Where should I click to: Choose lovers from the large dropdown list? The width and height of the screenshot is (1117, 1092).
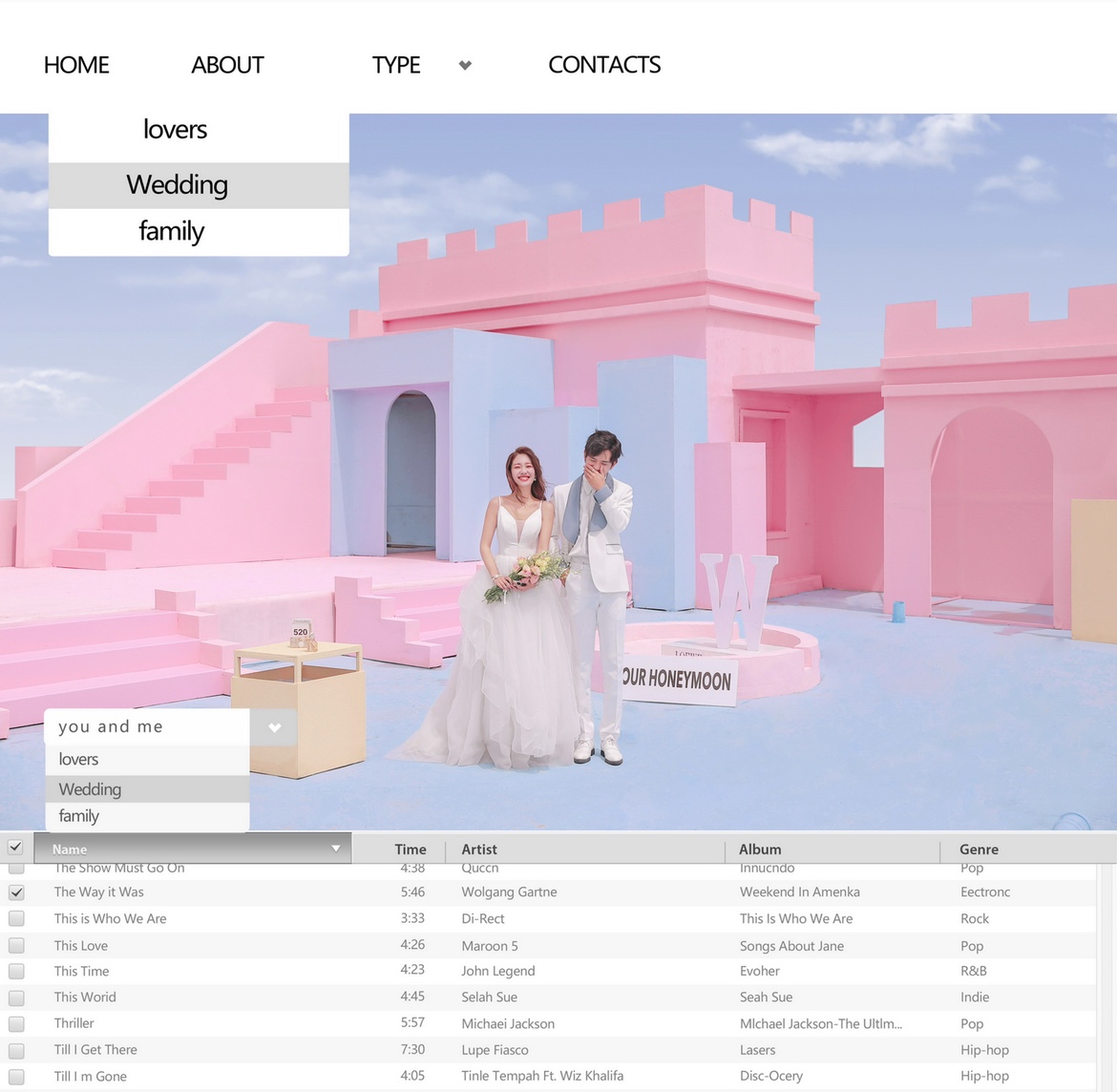coord(176,130)
